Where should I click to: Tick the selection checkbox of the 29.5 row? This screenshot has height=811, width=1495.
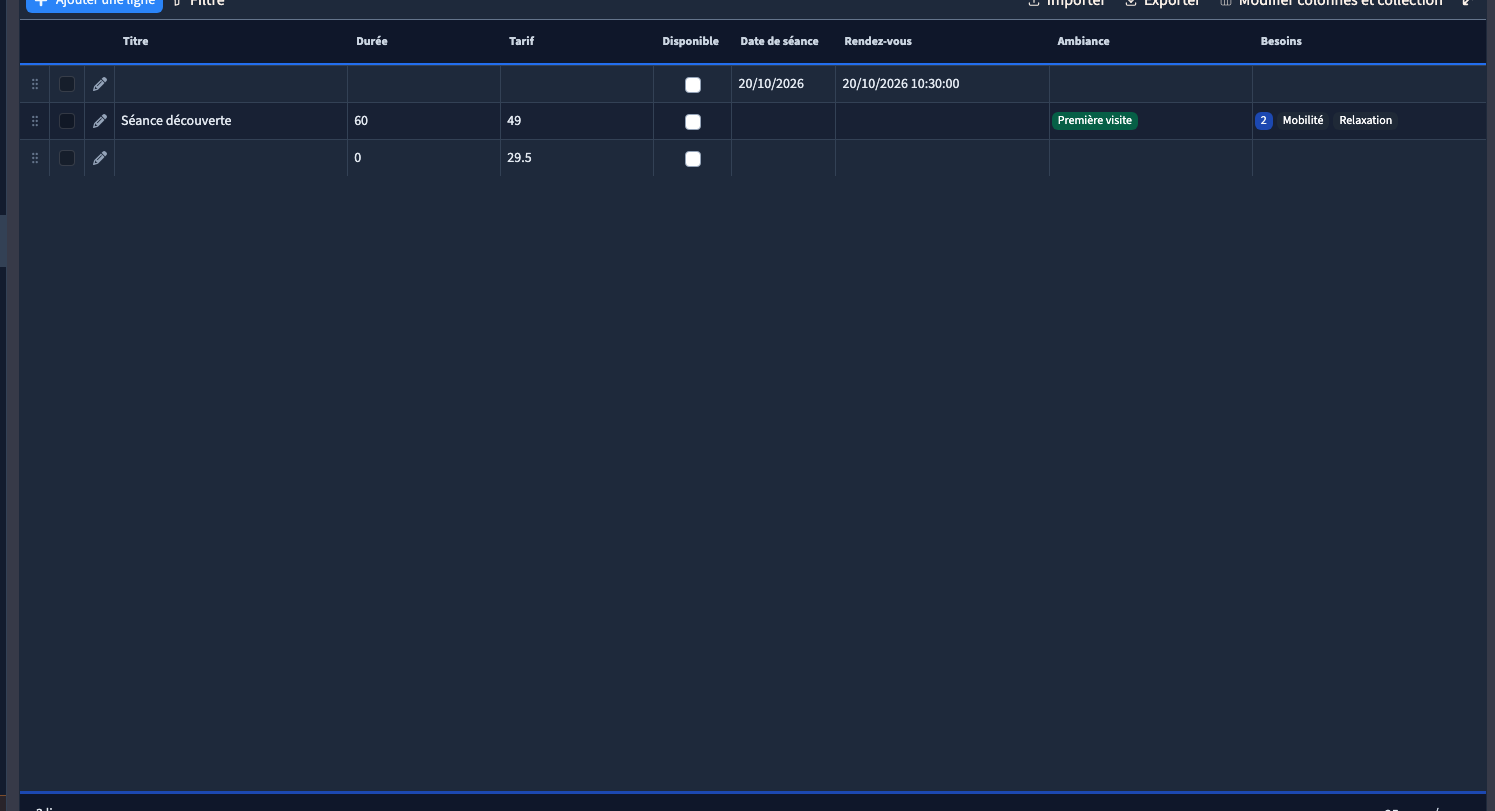coord(67,158)
